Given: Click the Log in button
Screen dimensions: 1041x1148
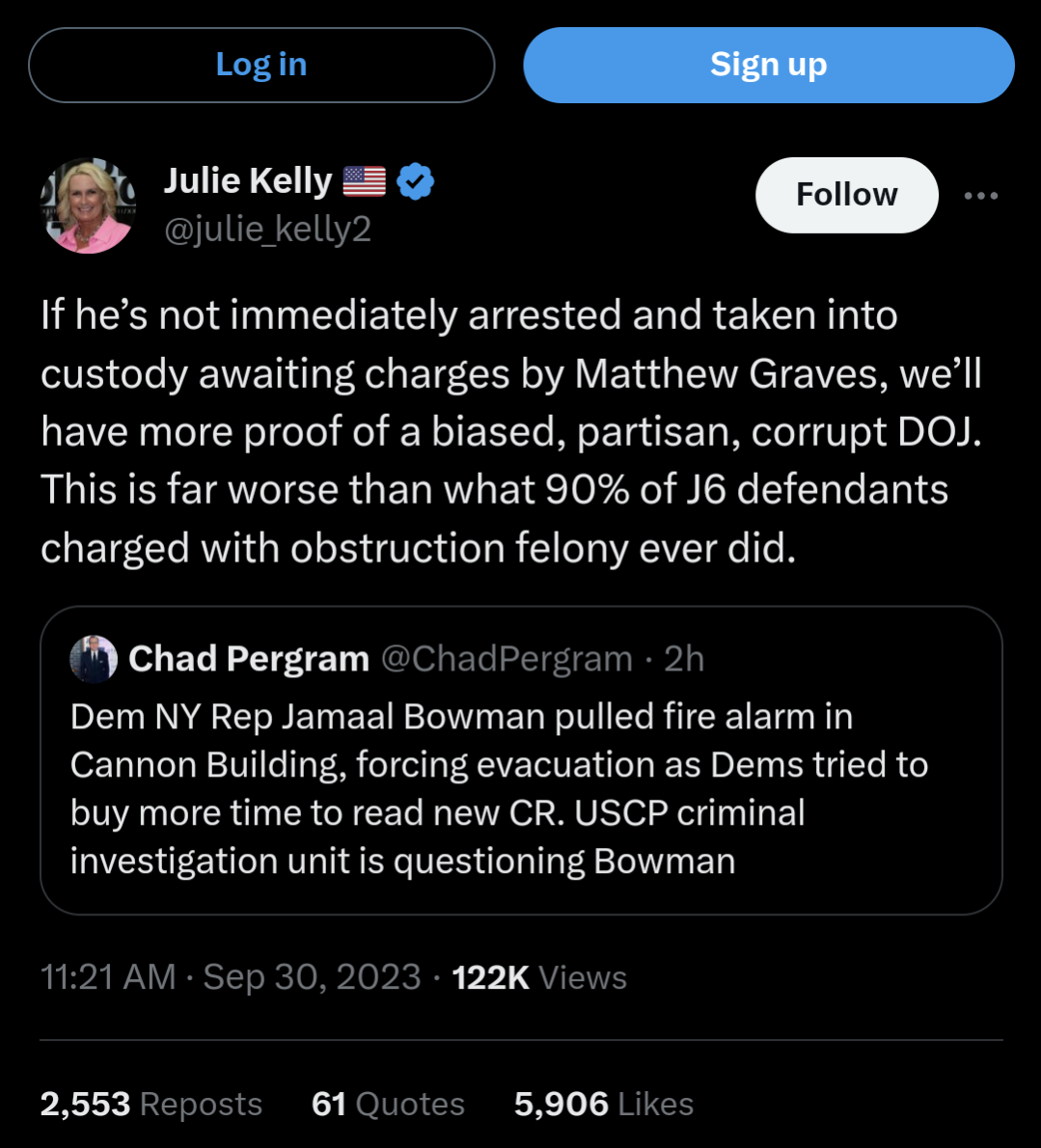Looking at the screenshot, I should 261,65.
